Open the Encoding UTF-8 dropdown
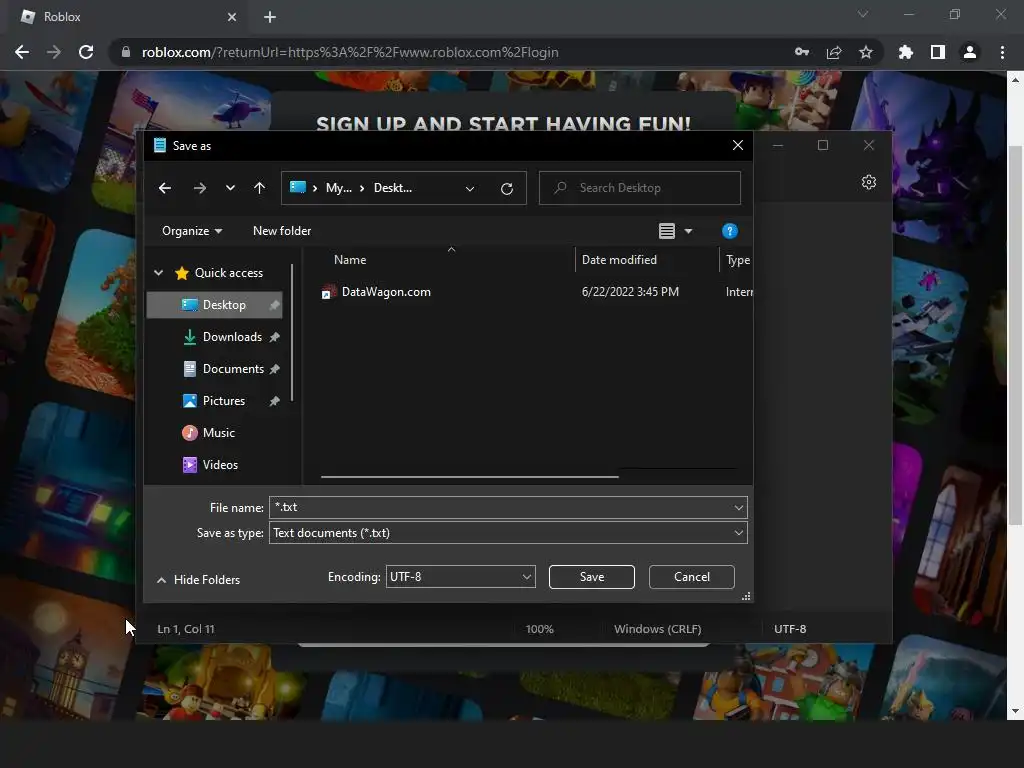The height and width of the screenshot is (768, 1024). pos(460,577)
